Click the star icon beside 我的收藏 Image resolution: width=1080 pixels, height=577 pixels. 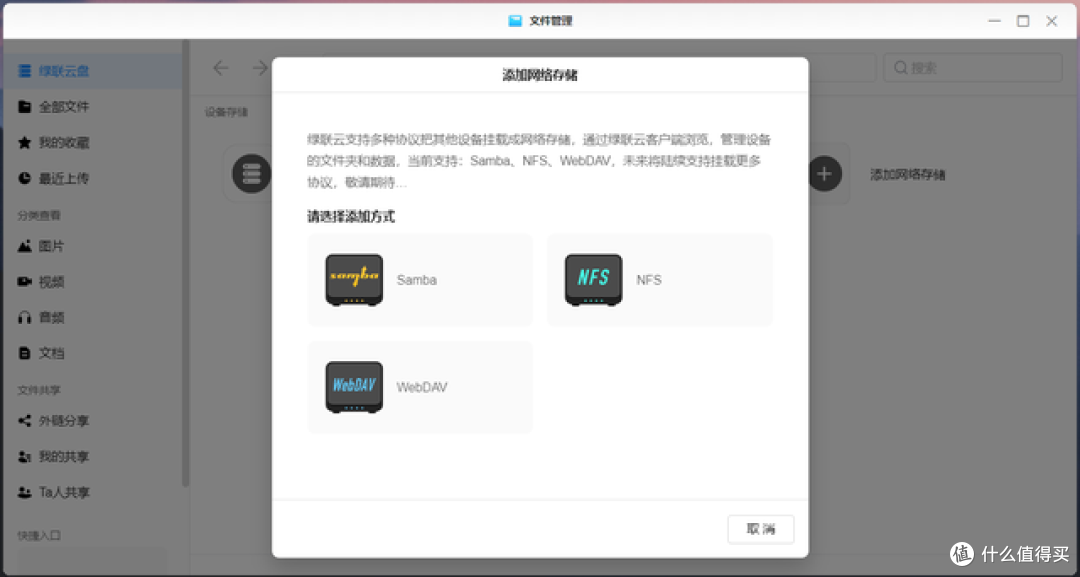coord(25,143)
